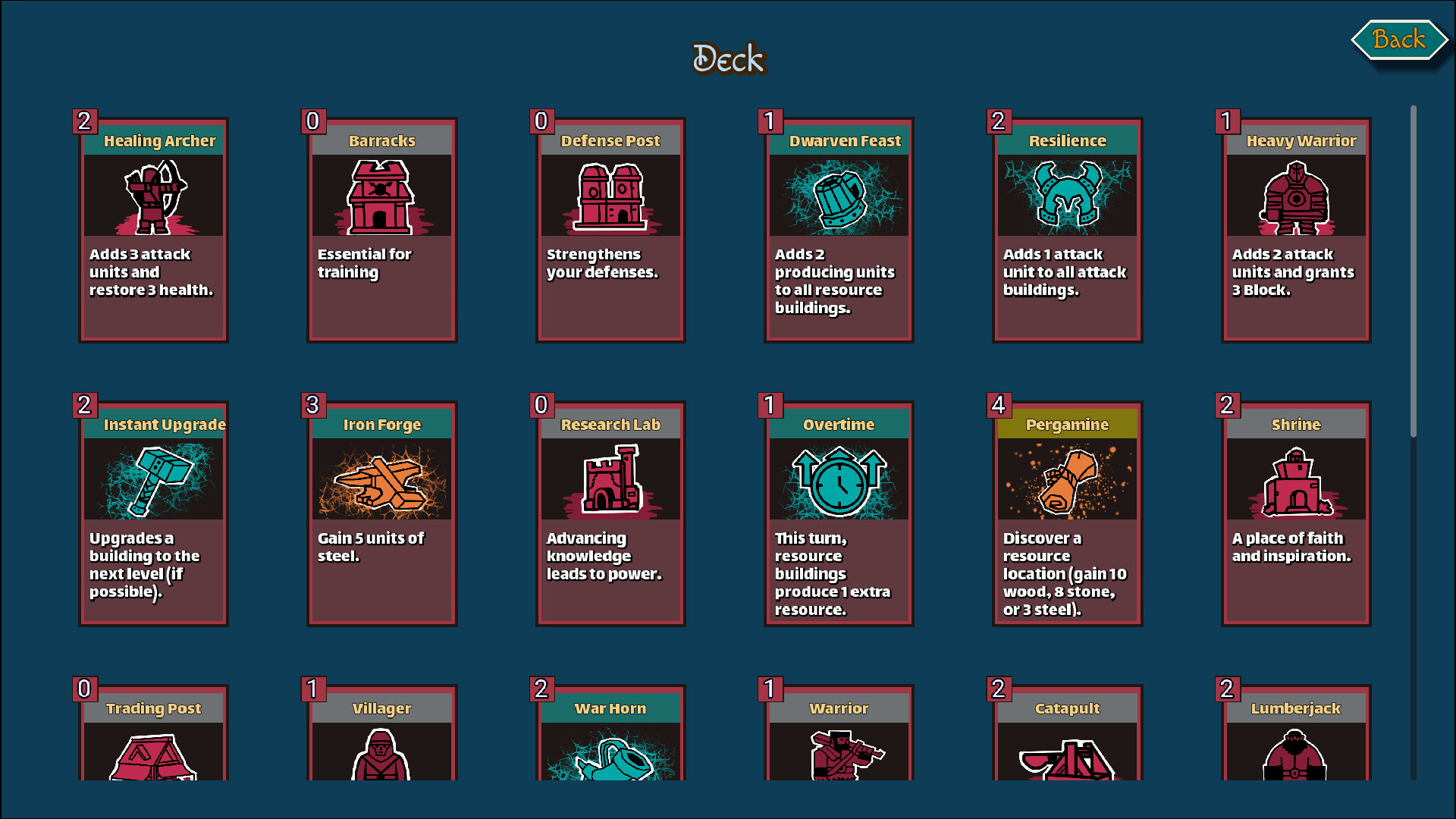Click the Barracks building icon
This screenshot has width=1456, height=819.
pyautogui.click(x=381, y=196)
